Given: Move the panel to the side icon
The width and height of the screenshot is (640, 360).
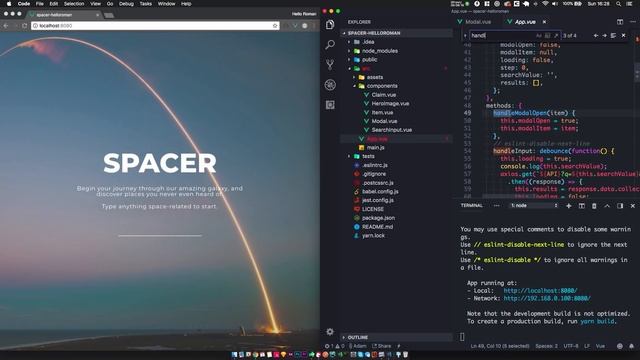Looking at the screenshot, I should [620, 206].
